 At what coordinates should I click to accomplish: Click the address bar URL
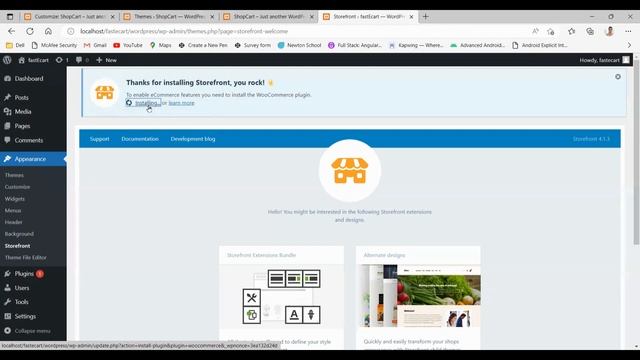[184, 31]
